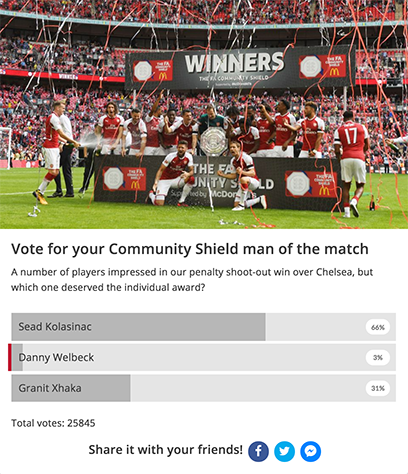Select the Danny Welbeck poll option
Viewport: 408px width, 474px height.
(x=204, y=357)
